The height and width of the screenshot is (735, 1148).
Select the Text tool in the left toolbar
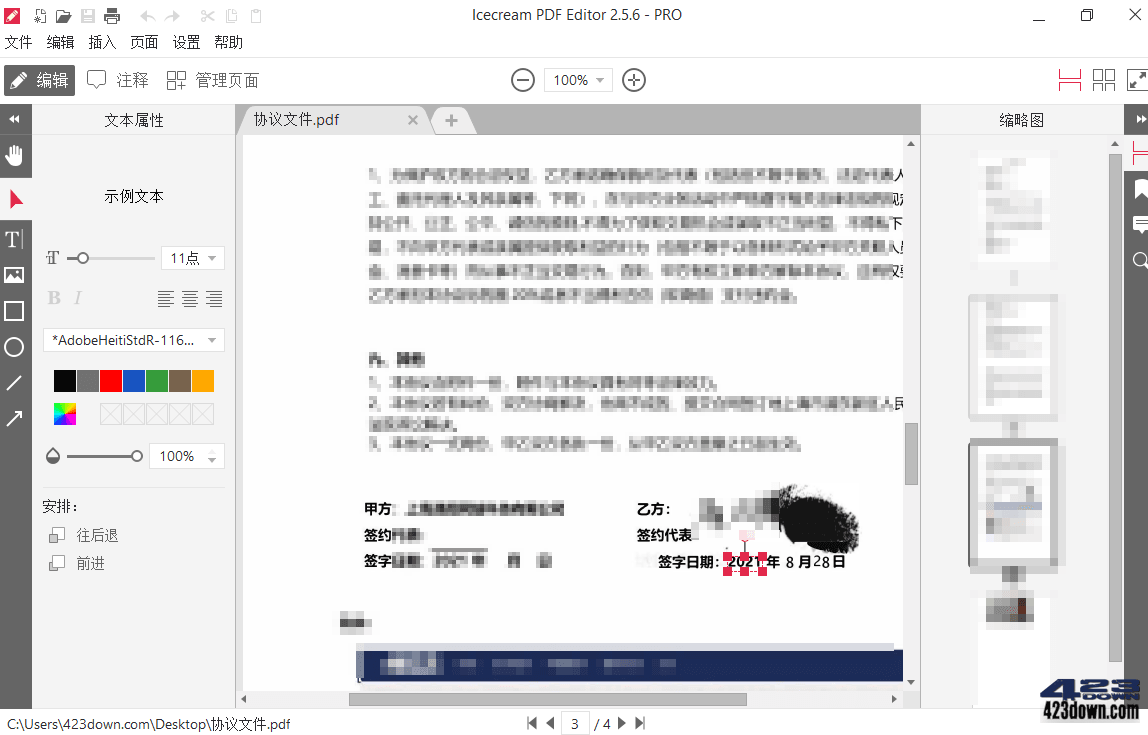(14, 239)
